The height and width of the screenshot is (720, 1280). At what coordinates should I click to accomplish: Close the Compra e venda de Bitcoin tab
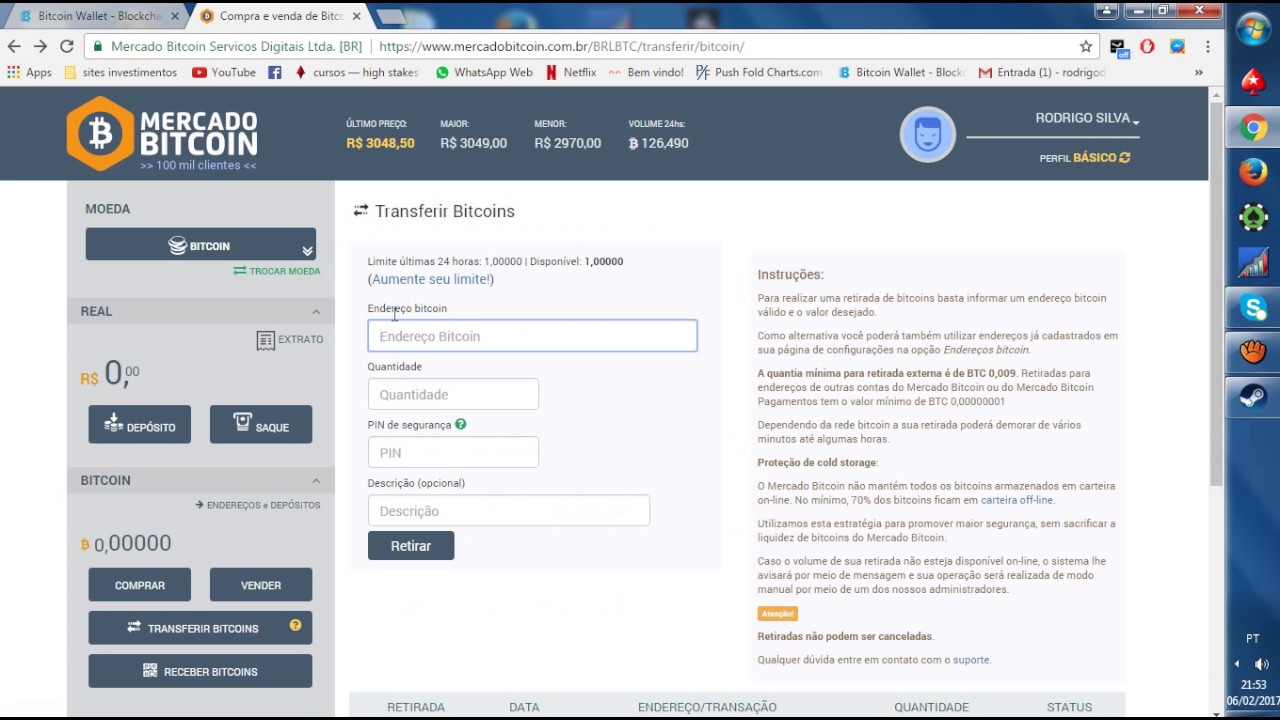click(356, 16)
